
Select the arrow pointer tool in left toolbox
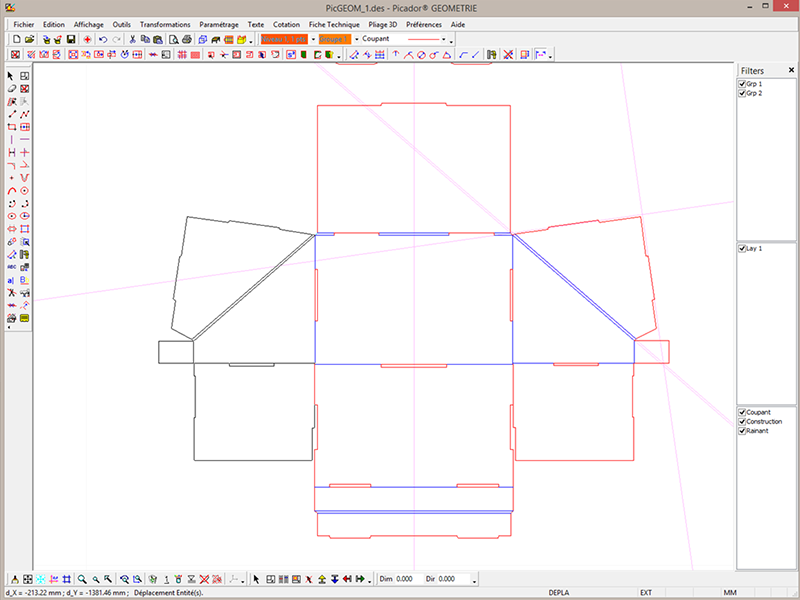coord(12,76)
